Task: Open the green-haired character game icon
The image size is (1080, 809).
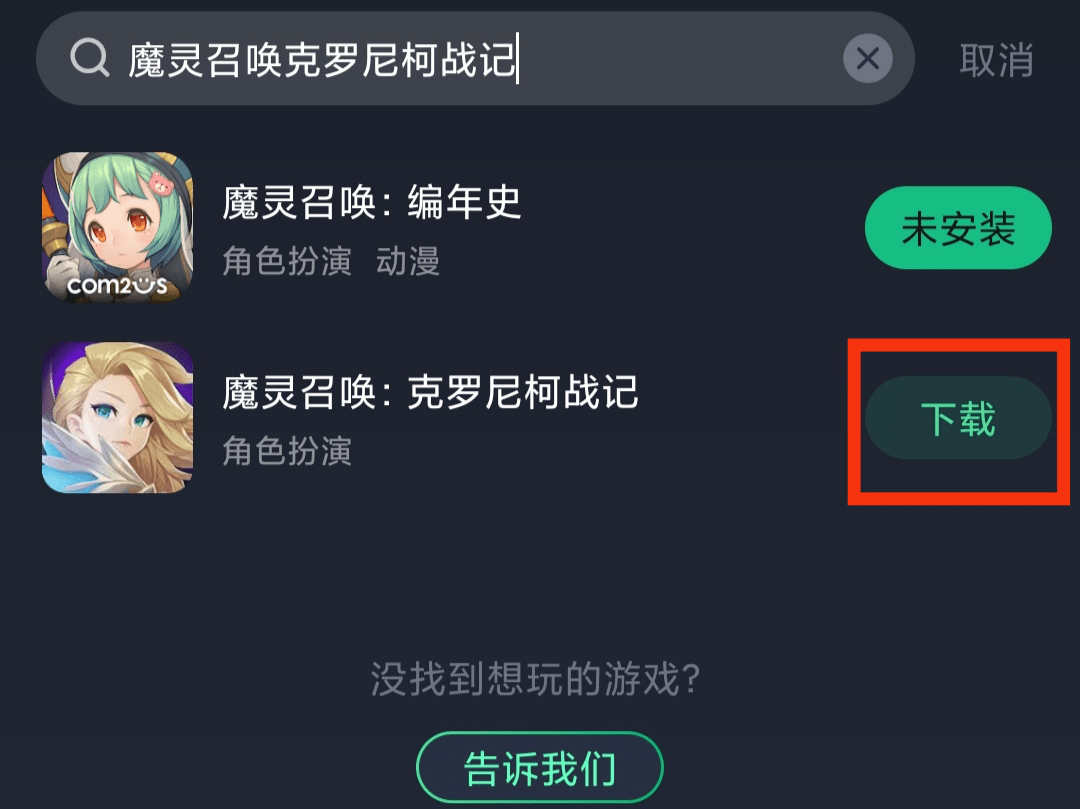Action: tap(117, 227)
